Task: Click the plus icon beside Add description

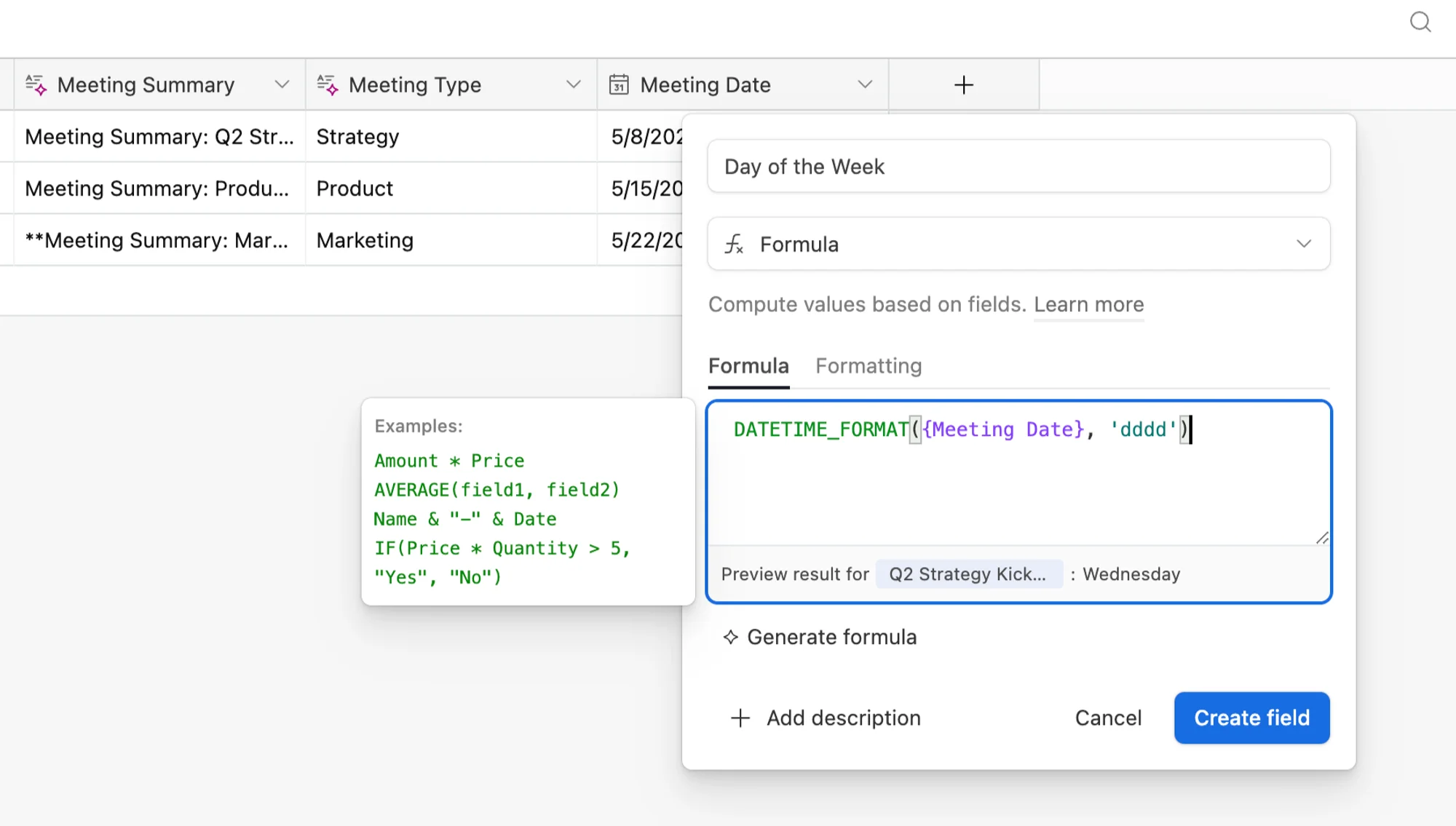Action: click(x=740, y=718)
